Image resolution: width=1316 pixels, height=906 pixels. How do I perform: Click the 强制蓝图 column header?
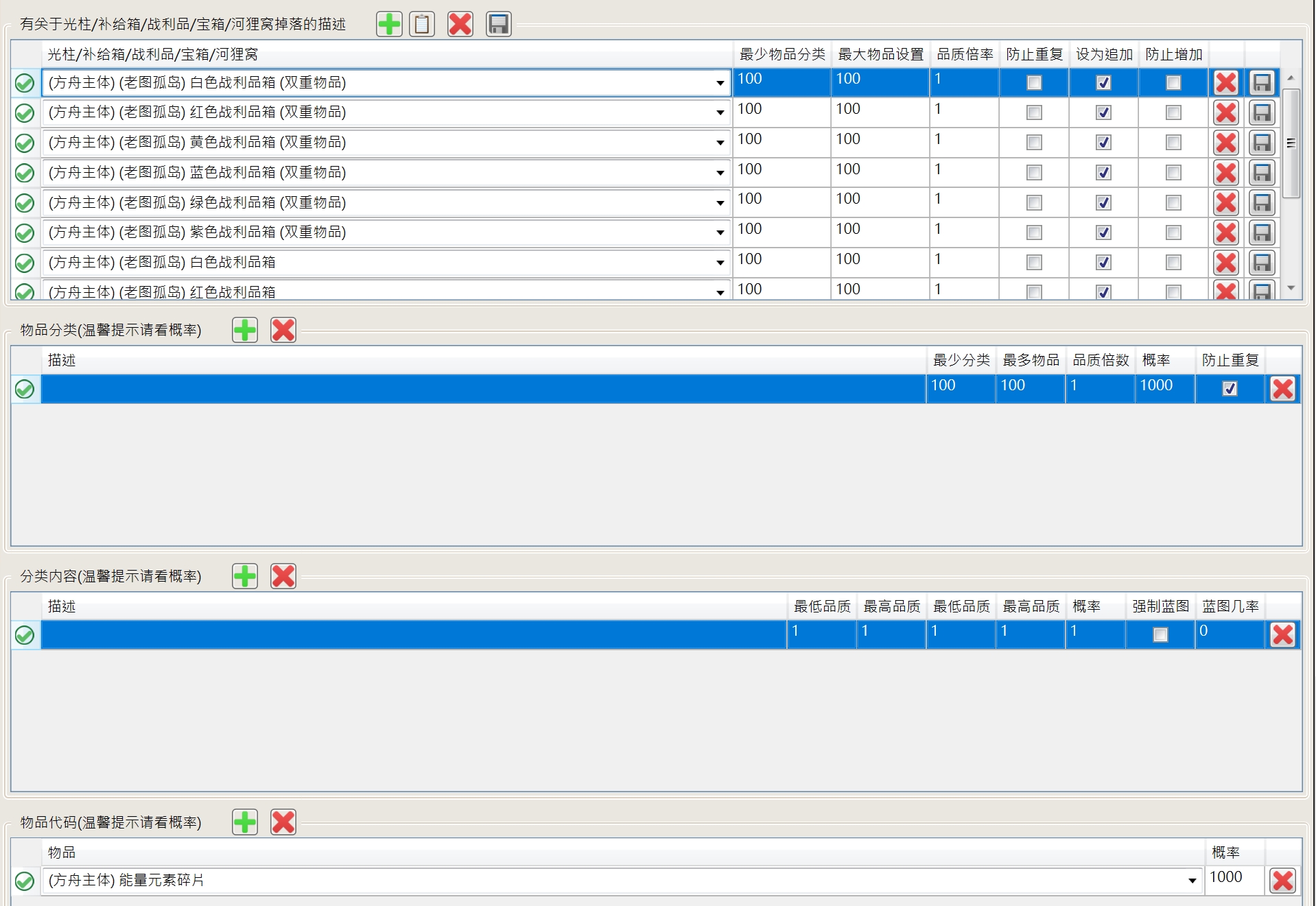1160,606
